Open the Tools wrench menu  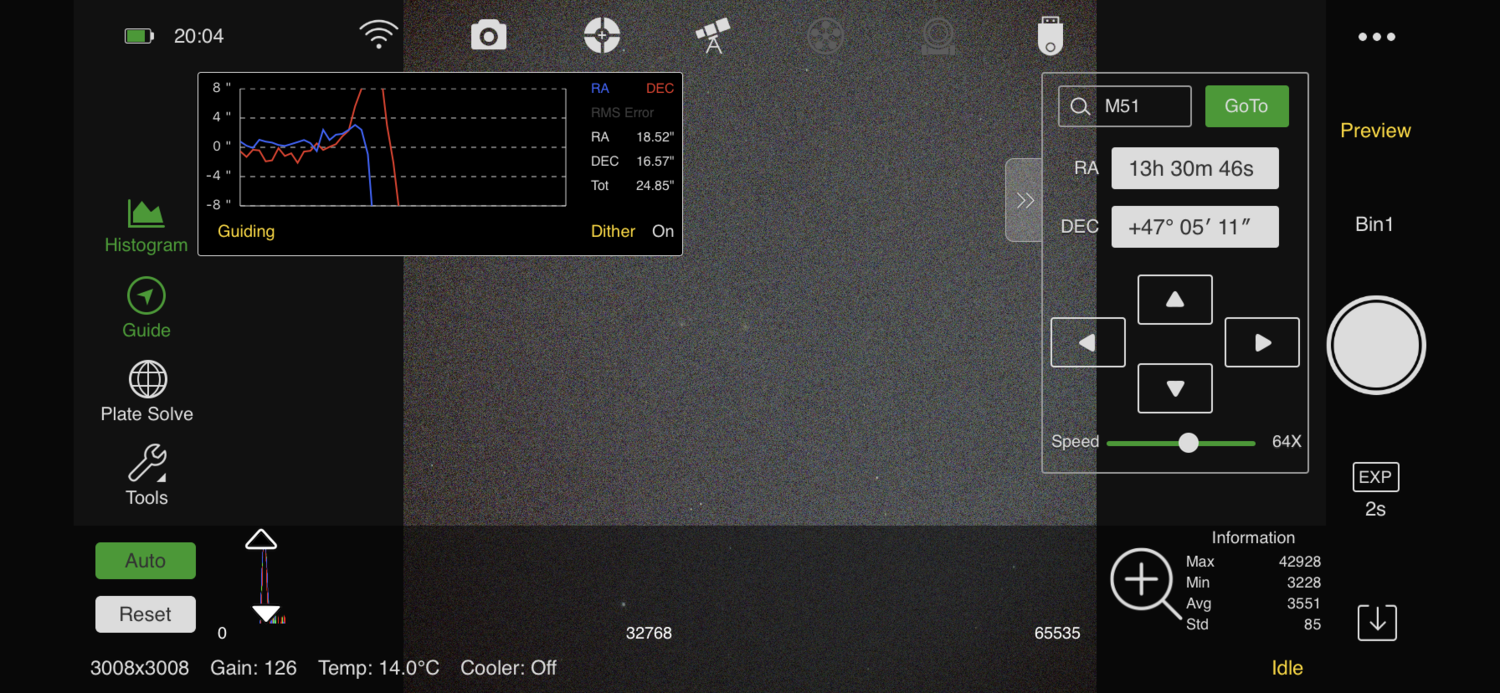pyautogui.click(x=147, y=476)
